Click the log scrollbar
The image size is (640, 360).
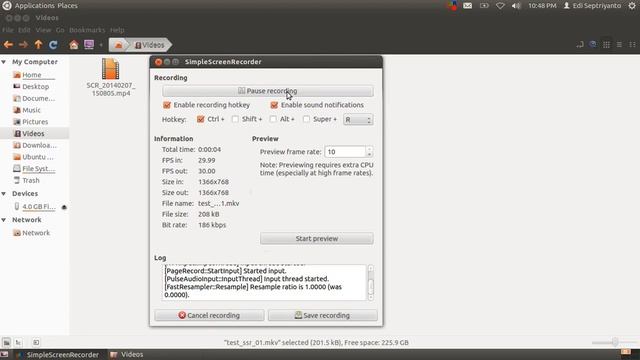[x=371, y=282]
